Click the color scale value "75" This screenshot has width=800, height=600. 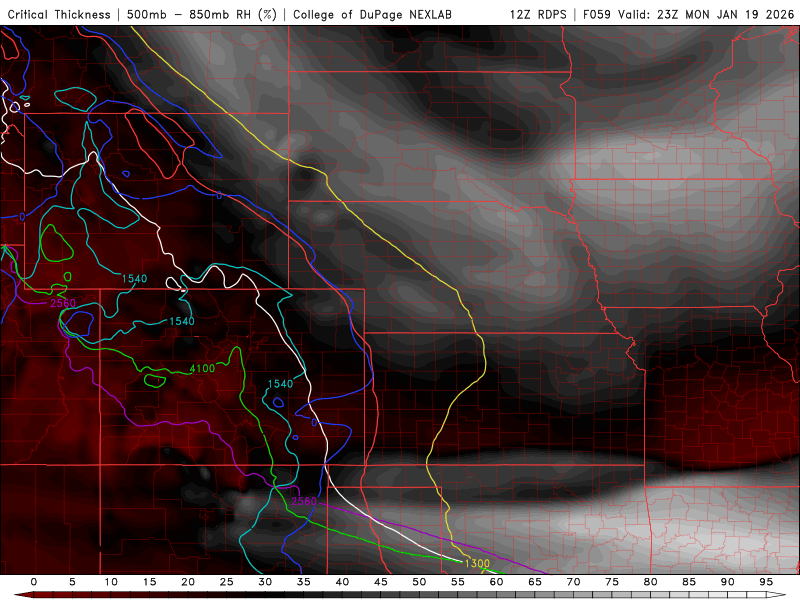[612, 582]
